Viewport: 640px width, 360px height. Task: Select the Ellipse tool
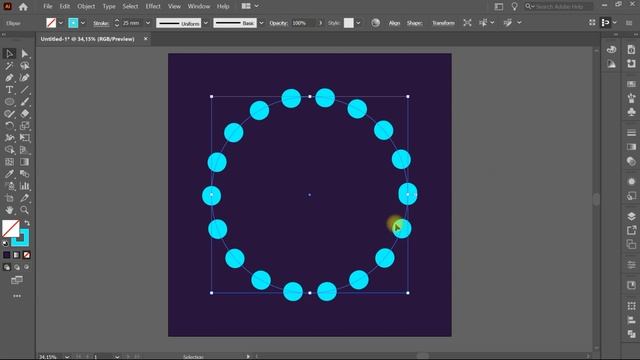[x=9, y=102]
